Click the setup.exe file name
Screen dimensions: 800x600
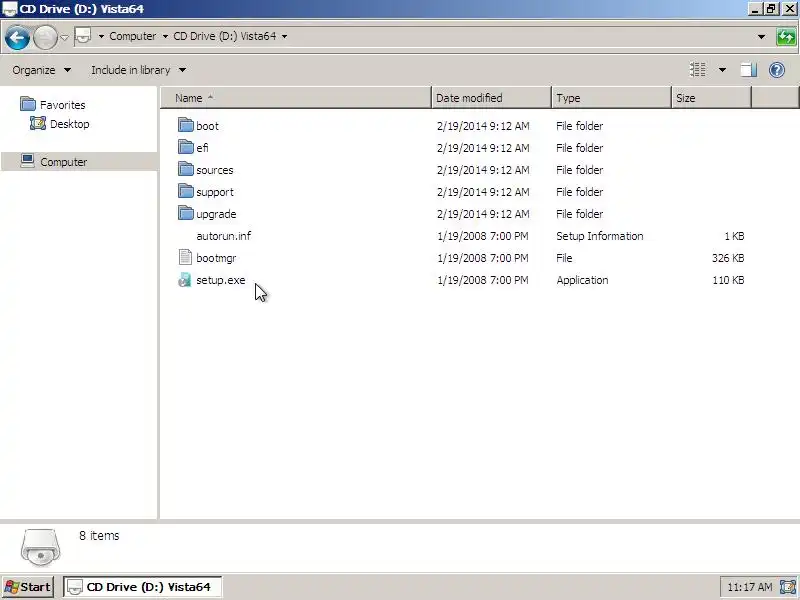click(221, 280)
